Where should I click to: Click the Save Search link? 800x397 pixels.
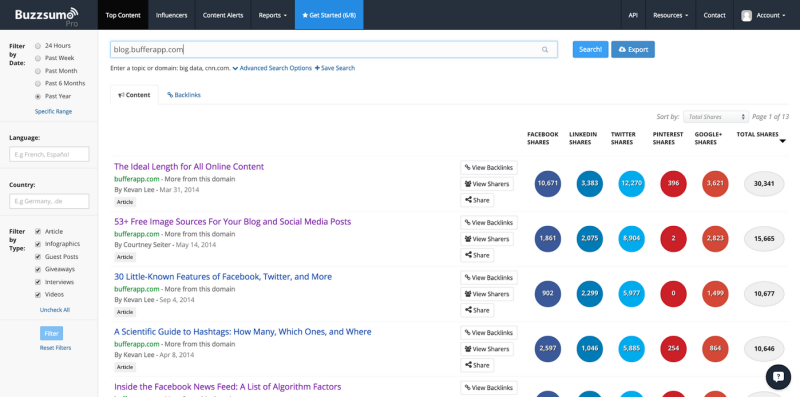pyautogui.click(x=335, y=68)
